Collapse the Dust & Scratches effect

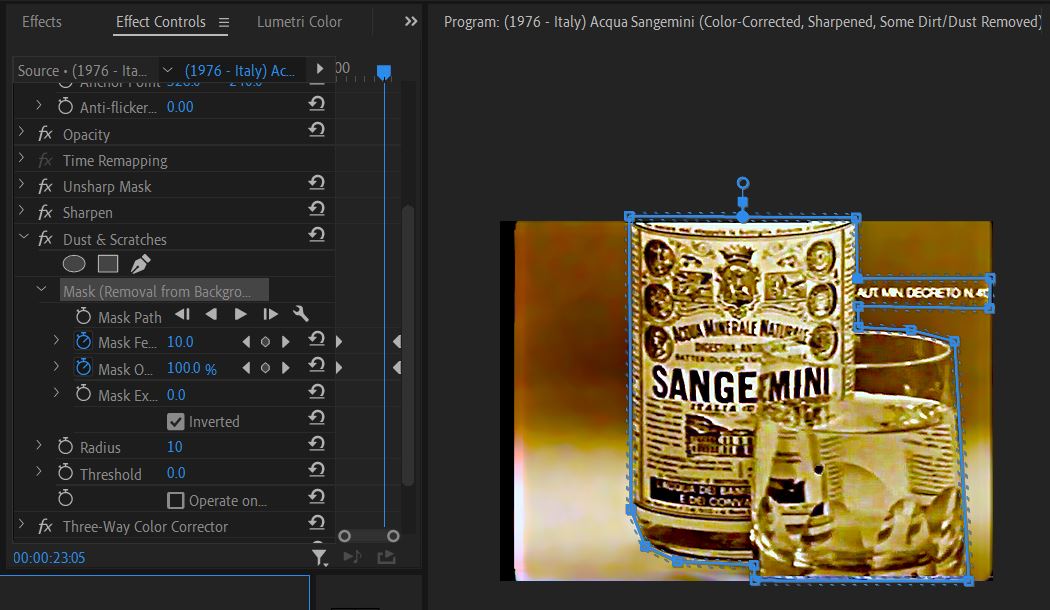pos(23,236)
